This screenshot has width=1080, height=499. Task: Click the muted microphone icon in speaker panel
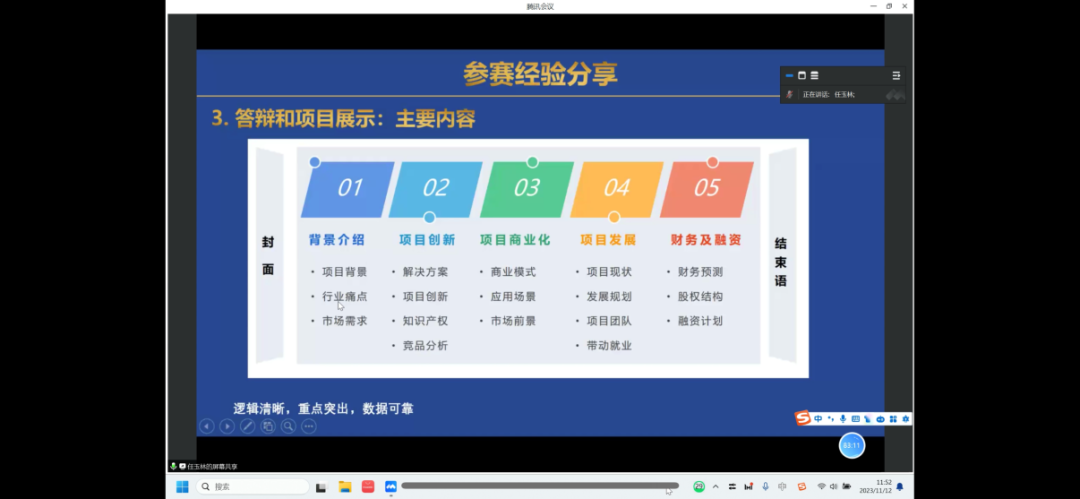pyautogui.click(x=790, y=94)
